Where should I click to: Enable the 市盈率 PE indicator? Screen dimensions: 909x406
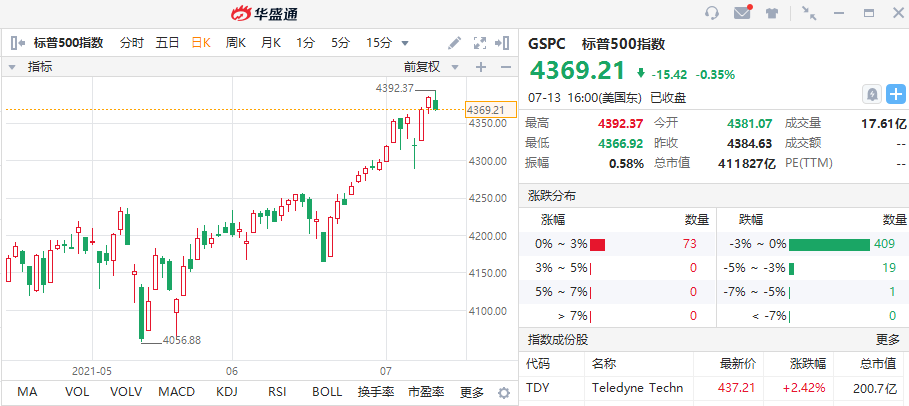[x=426, y=392]
